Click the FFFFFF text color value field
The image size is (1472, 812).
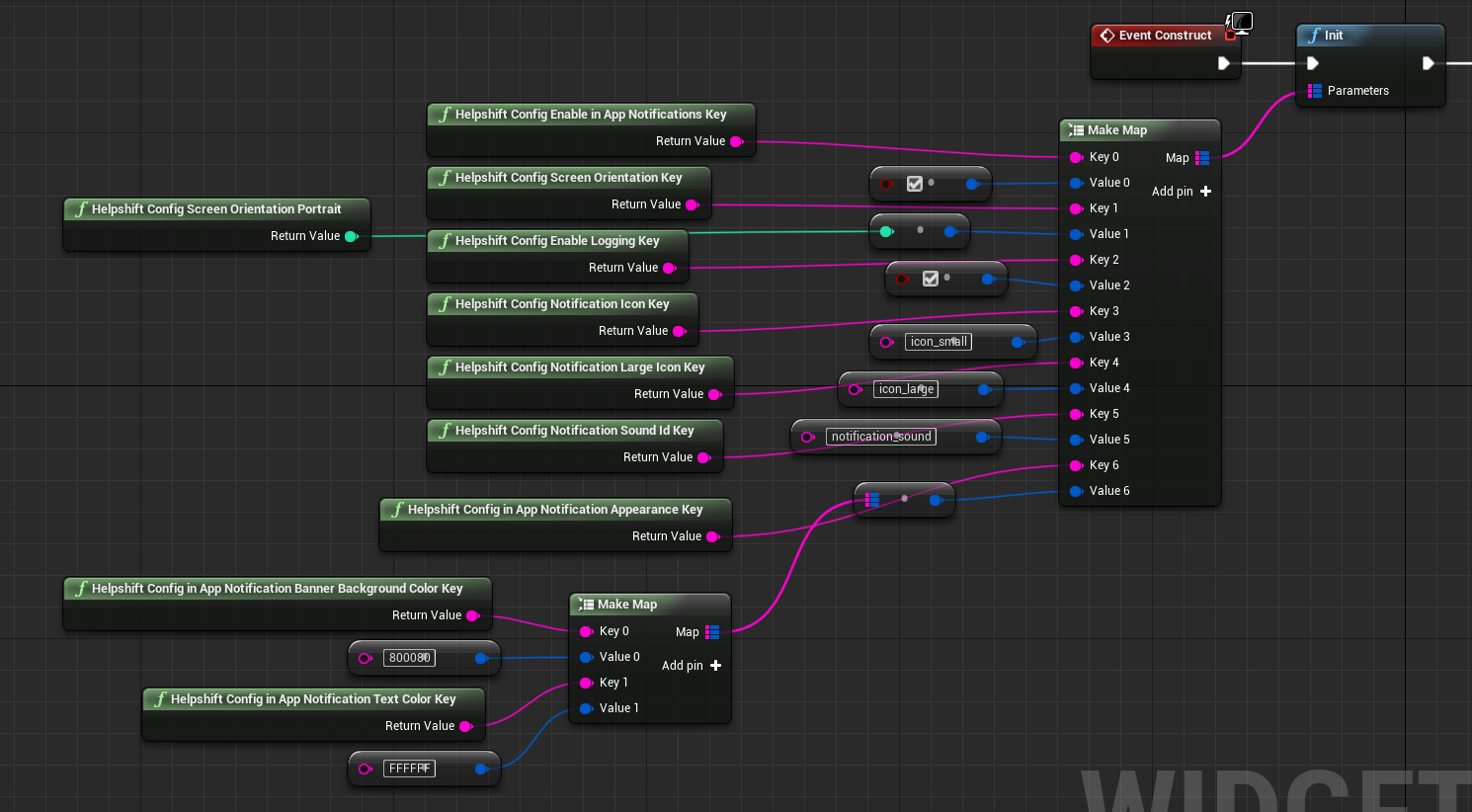409,769
